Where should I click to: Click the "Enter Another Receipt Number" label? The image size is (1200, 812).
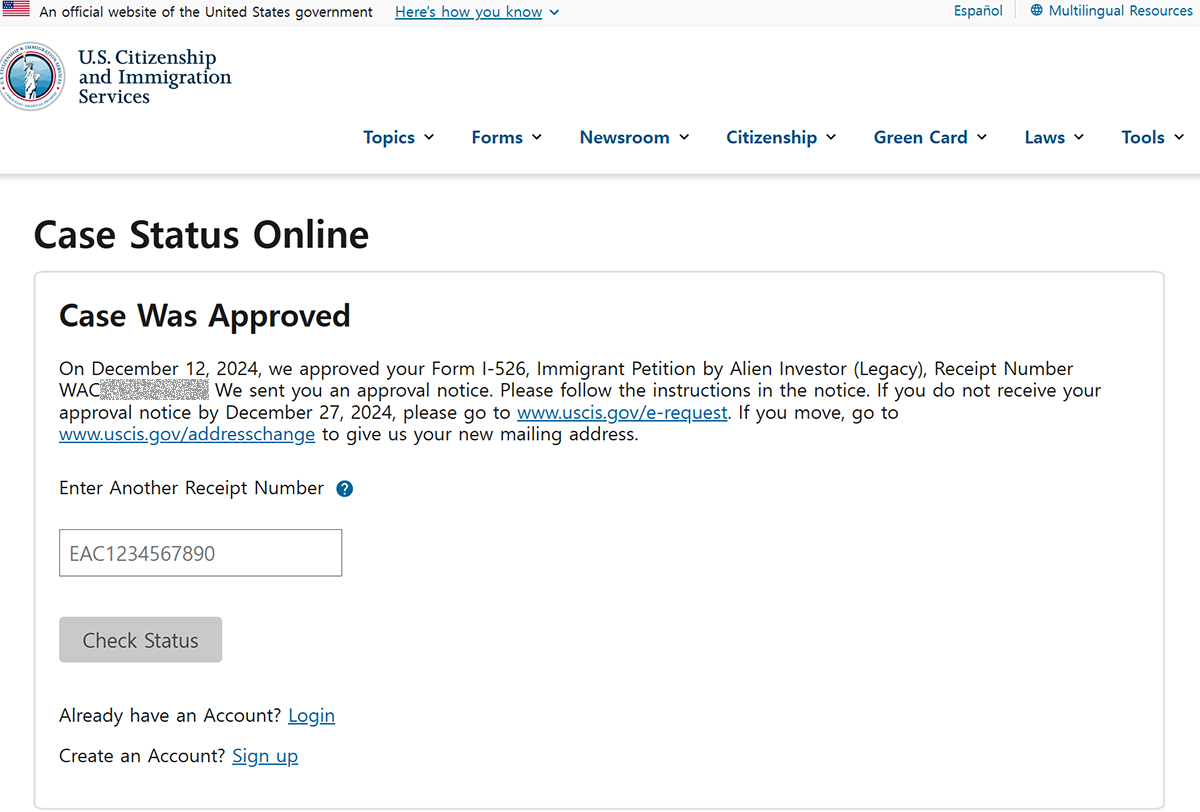click(192, 488)
